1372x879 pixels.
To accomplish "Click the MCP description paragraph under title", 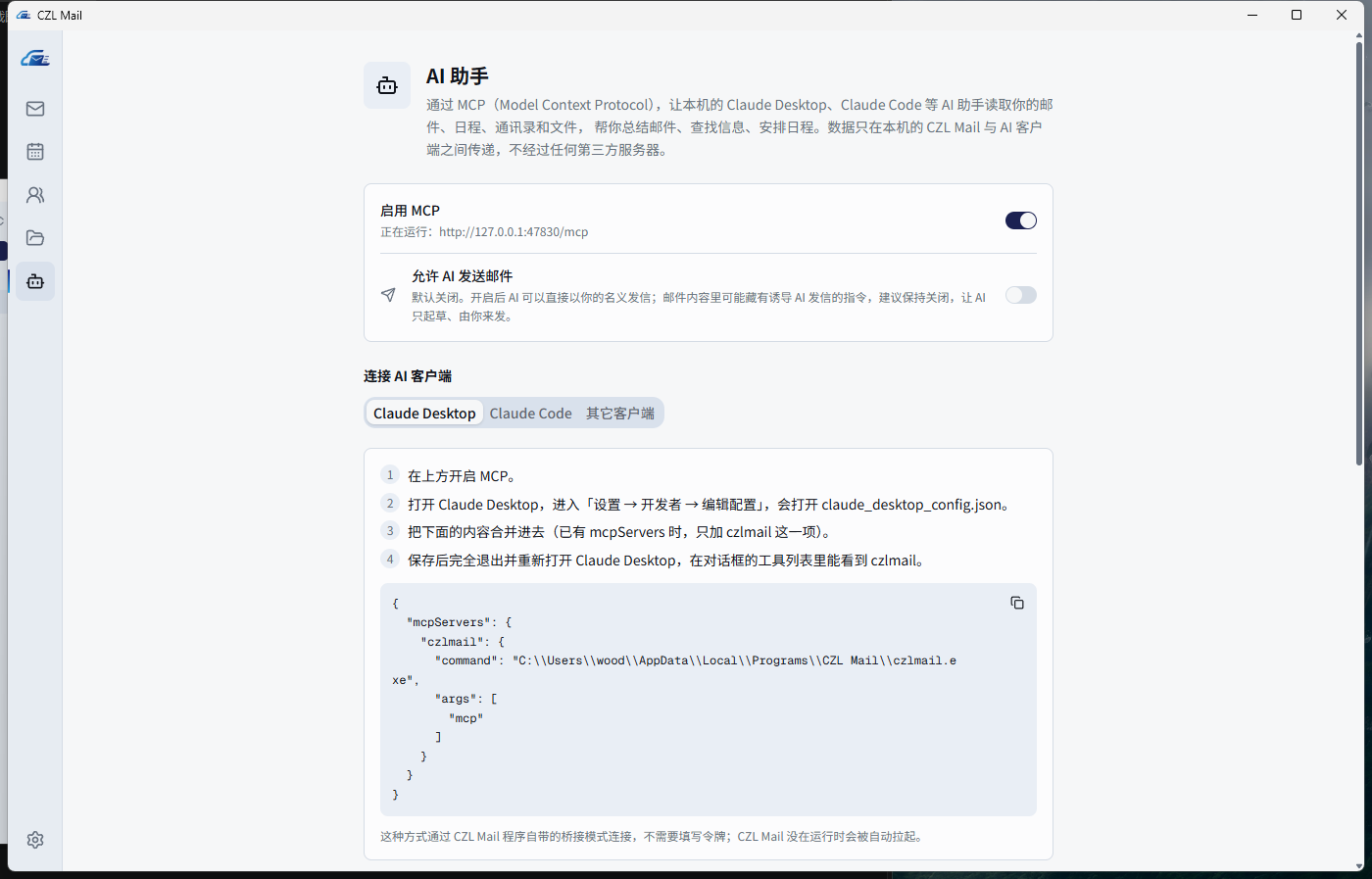I will tap(740, 127).
